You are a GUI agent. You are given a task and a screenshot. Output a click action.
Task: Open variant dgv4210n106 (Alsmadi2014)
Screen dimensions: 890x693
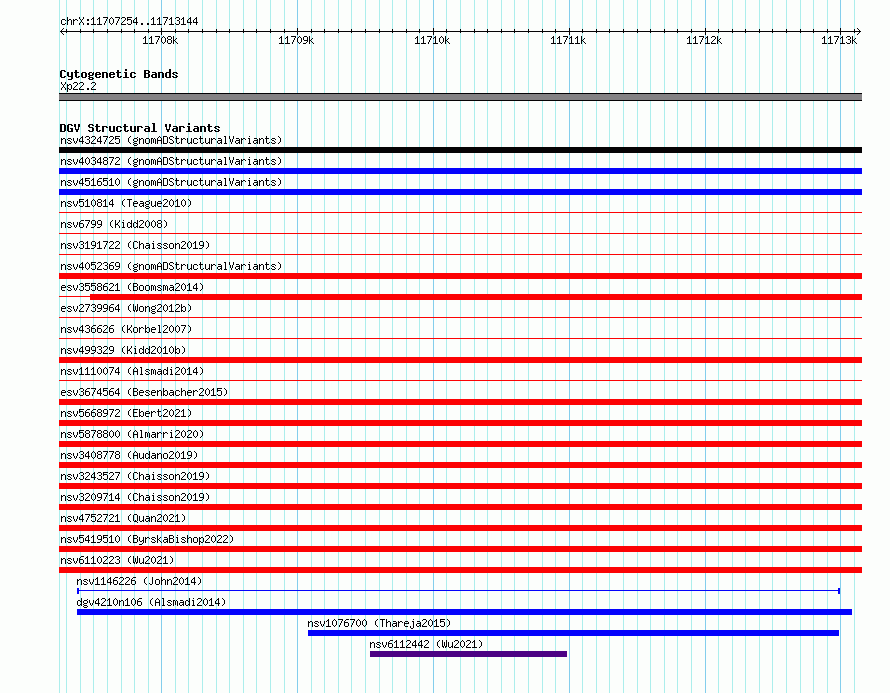(151, 602)
